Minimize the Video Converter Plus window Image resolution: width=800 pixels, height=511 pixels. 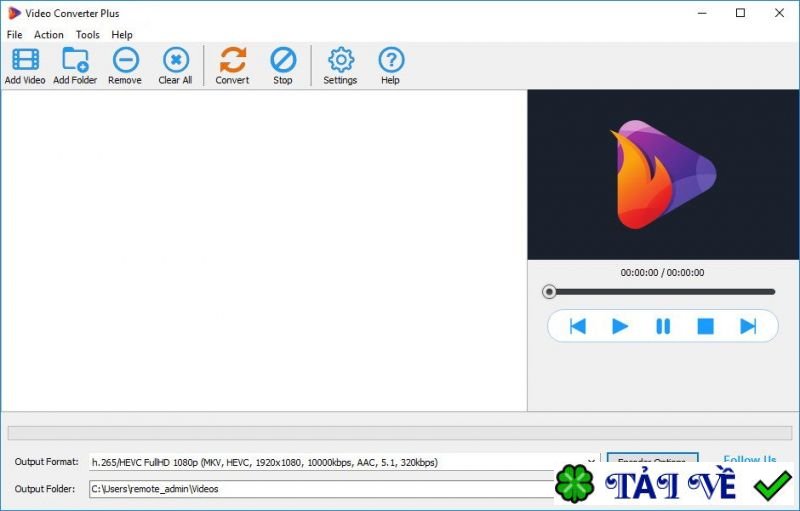tap(702, 13)
